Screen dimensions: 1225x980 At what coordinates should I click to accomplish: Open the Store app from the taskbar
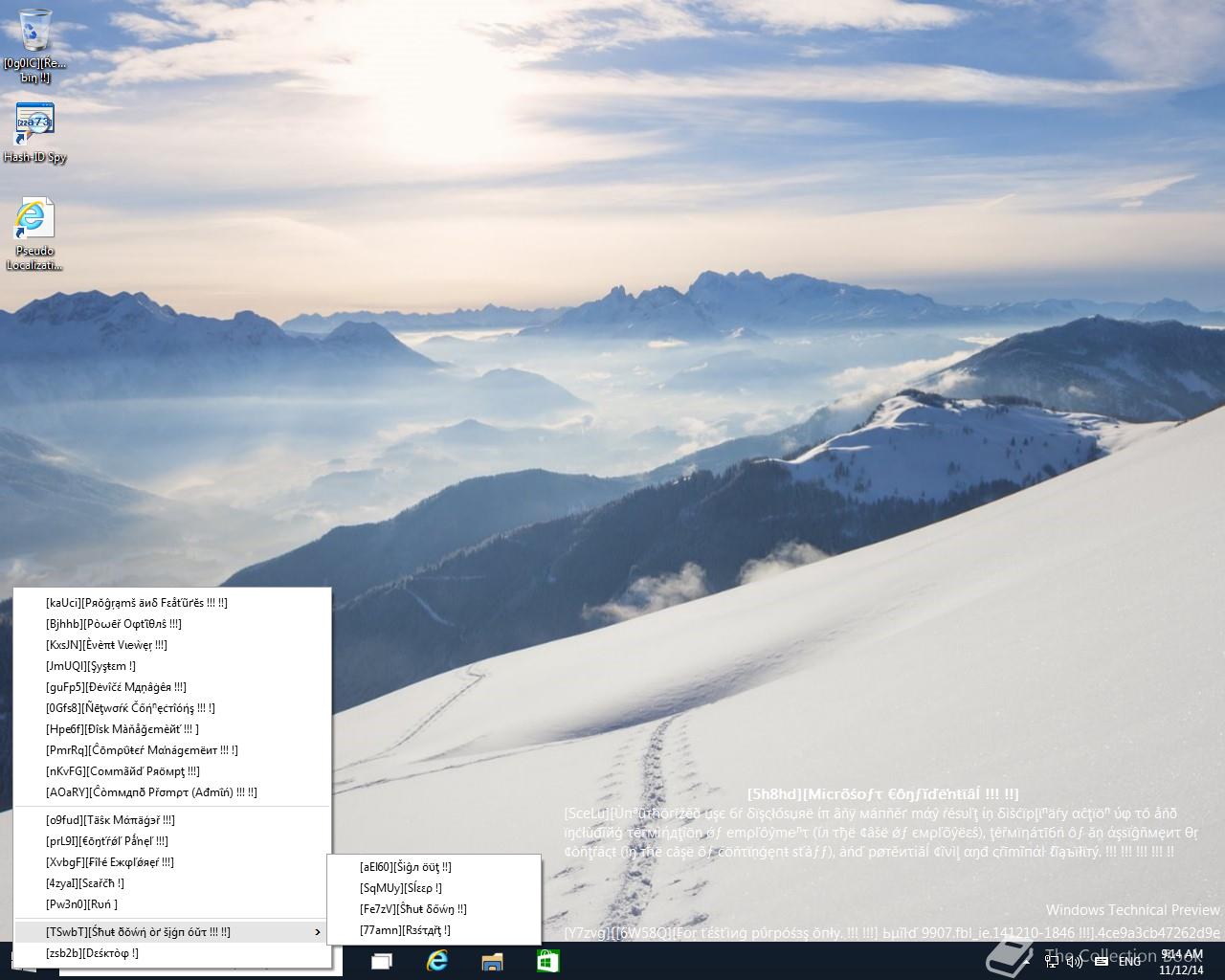[x=548, y=961]
